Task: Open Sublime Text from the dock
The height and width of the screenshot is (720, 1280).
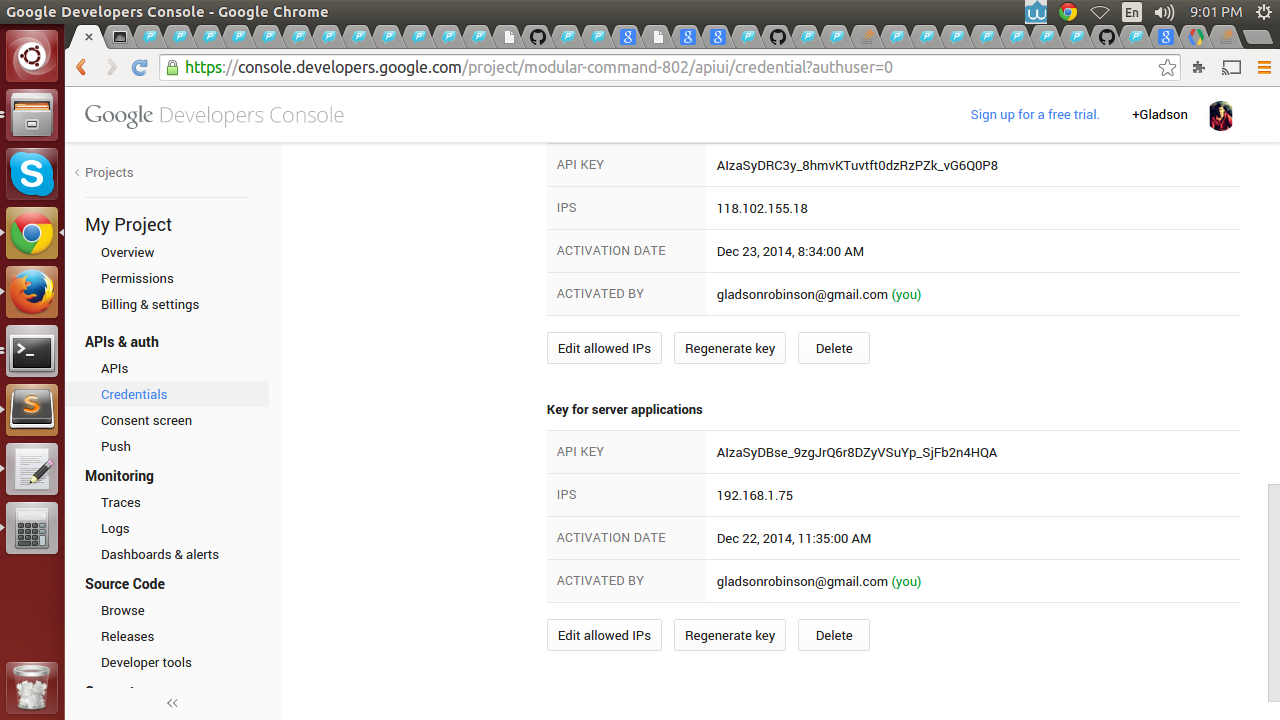Action: click(x=32, y=410)
